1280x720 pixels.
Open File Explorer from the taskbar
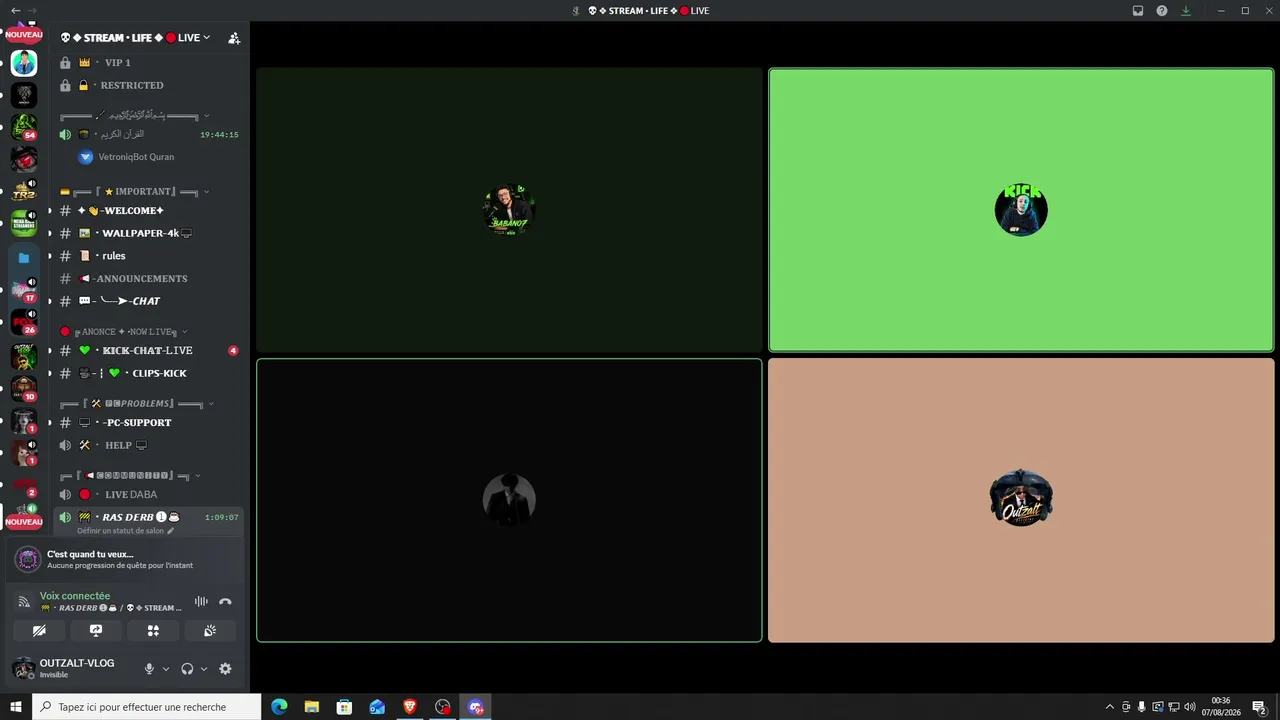tap(312, 707)
